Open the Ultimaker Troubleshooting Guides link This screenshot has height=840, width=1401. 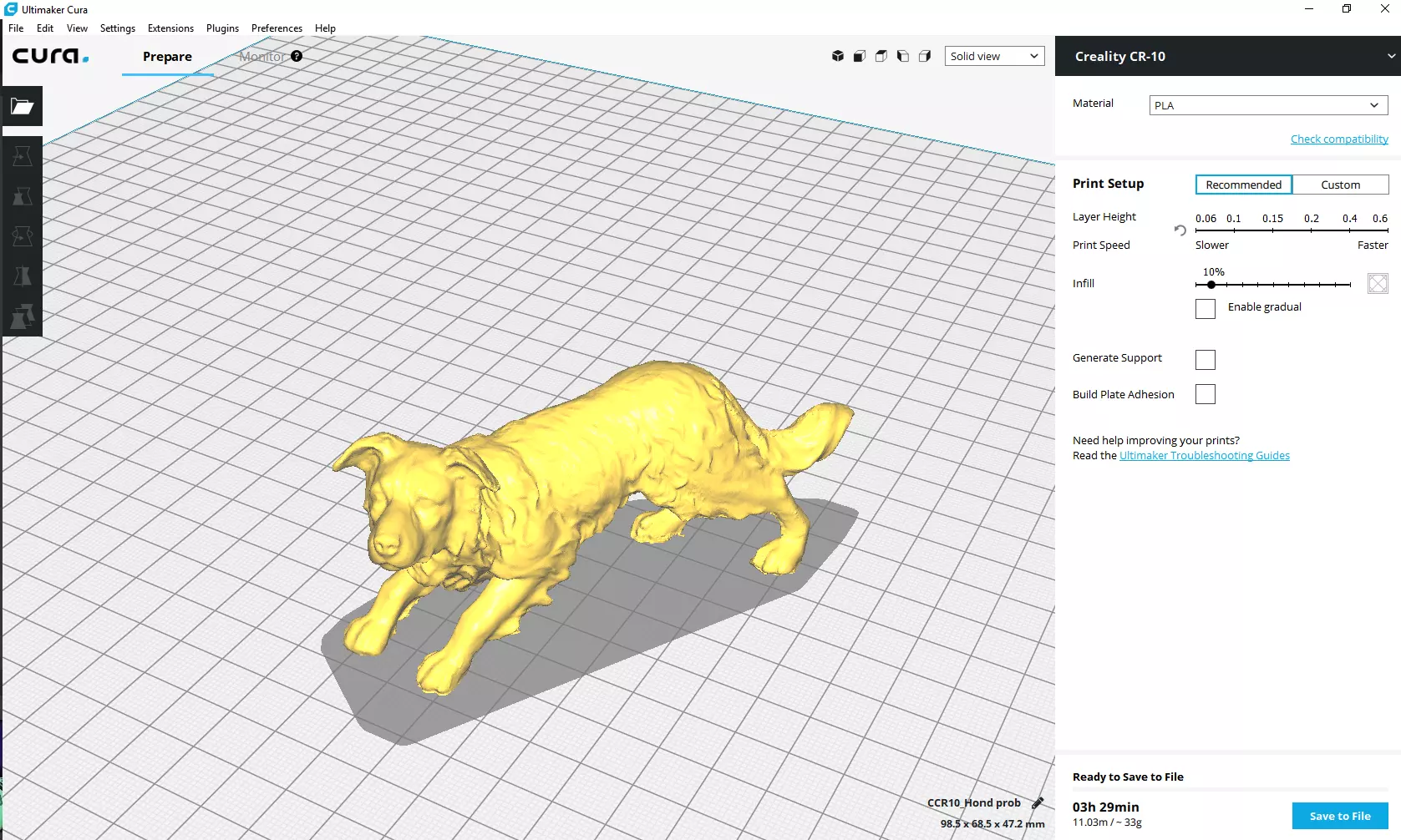[x=1204, y=455]
